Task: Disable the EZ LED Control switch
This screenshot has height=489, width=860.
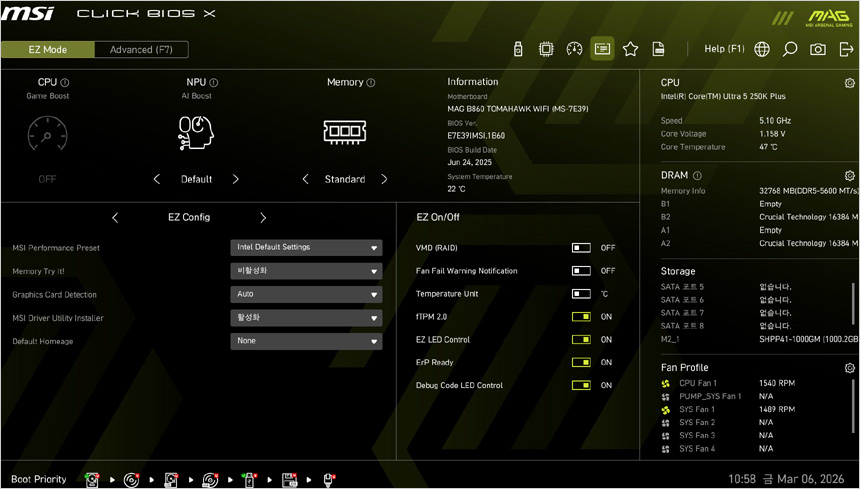Action: (x=581, y=340)
